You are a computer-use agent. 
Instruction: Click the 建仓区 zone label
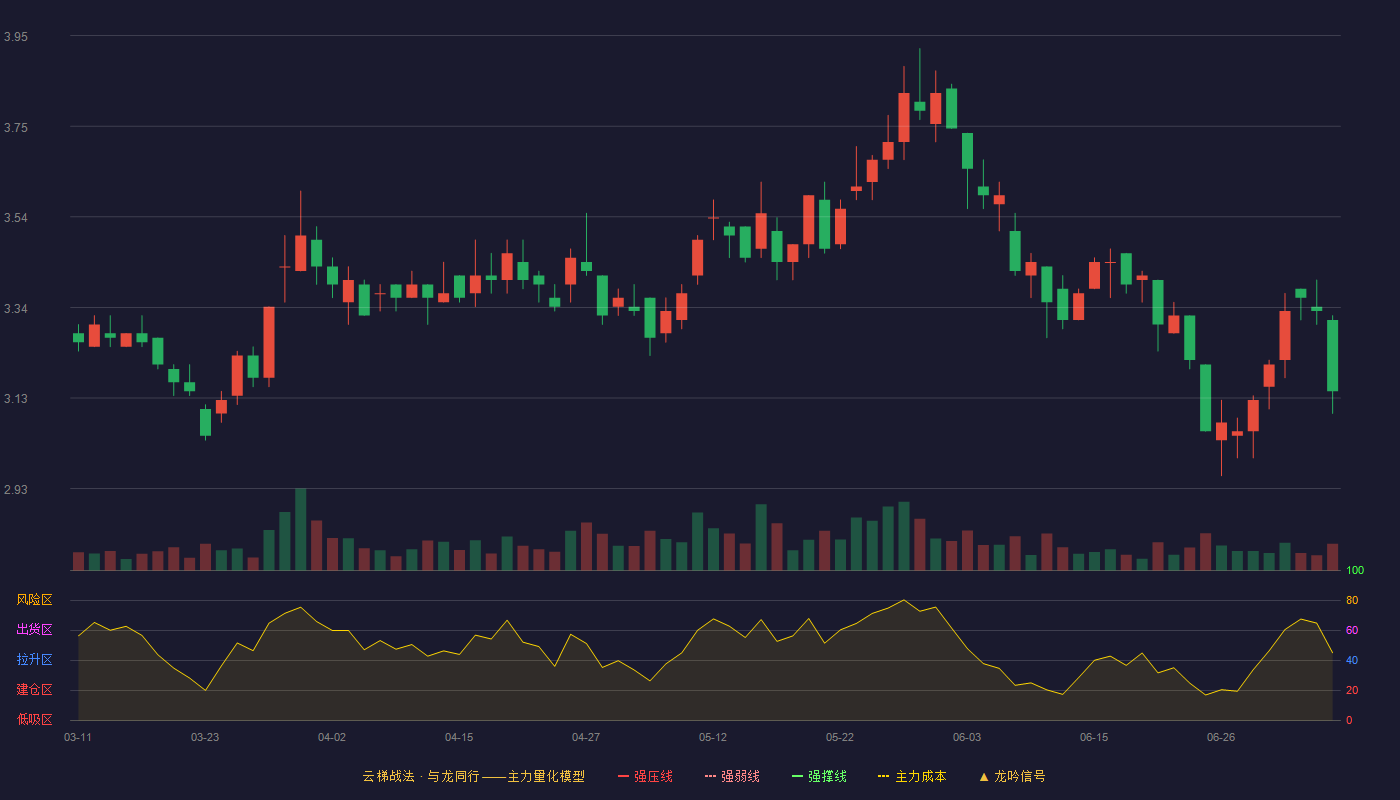pos(34,690)
